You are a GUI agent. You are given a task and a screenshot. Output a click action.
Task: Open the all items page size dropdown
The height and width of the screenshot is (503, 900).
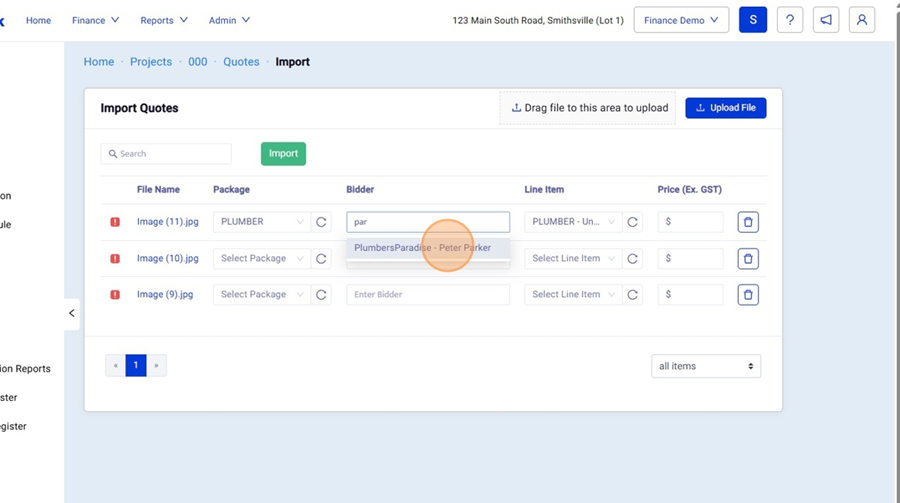[705, 366]
